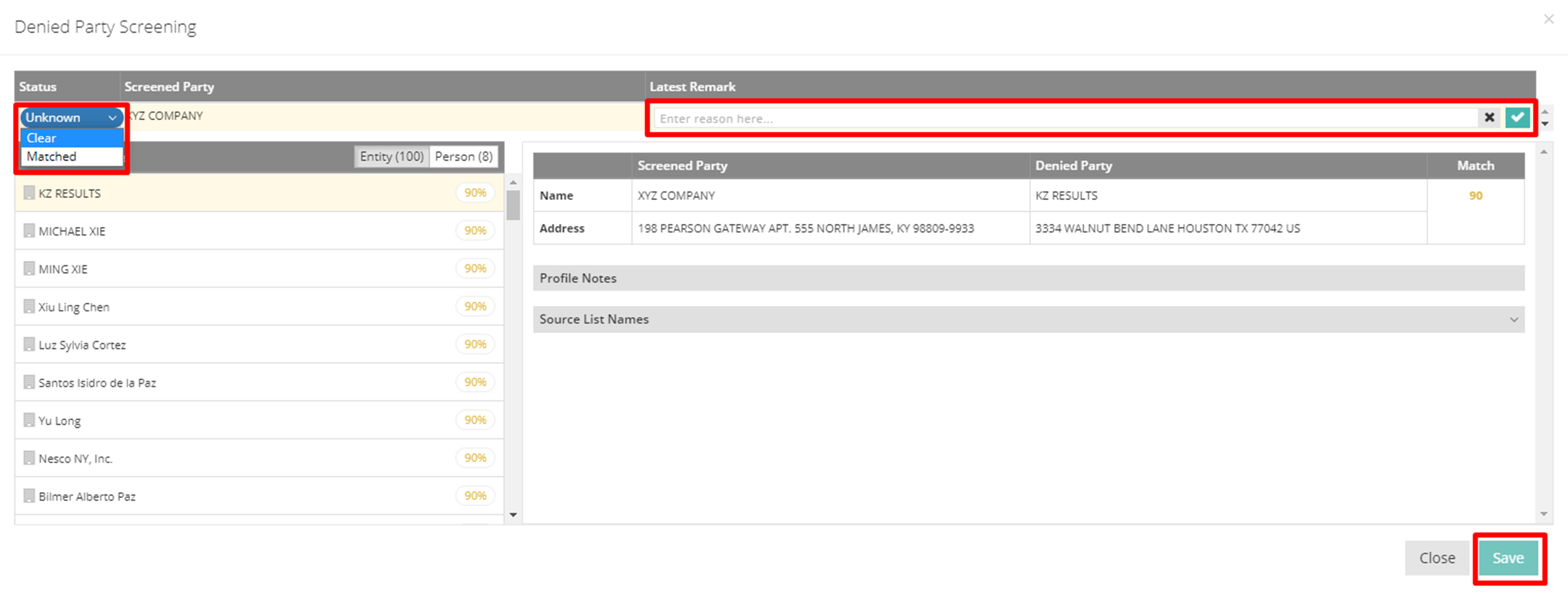Screen dimensions: 1568x599
Task: Select the 90 match score for KZ RESULTS
Action: coord(1475,195)
